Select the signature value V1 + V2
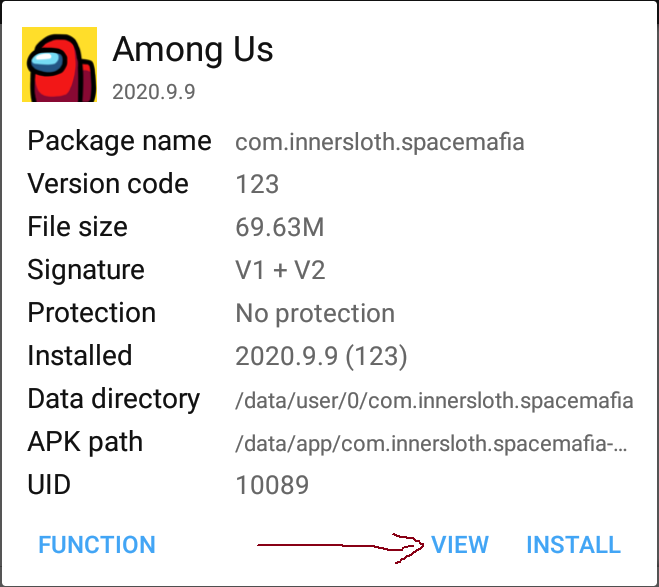The height and width of the screenshot is (587, 659). point(280,270)
